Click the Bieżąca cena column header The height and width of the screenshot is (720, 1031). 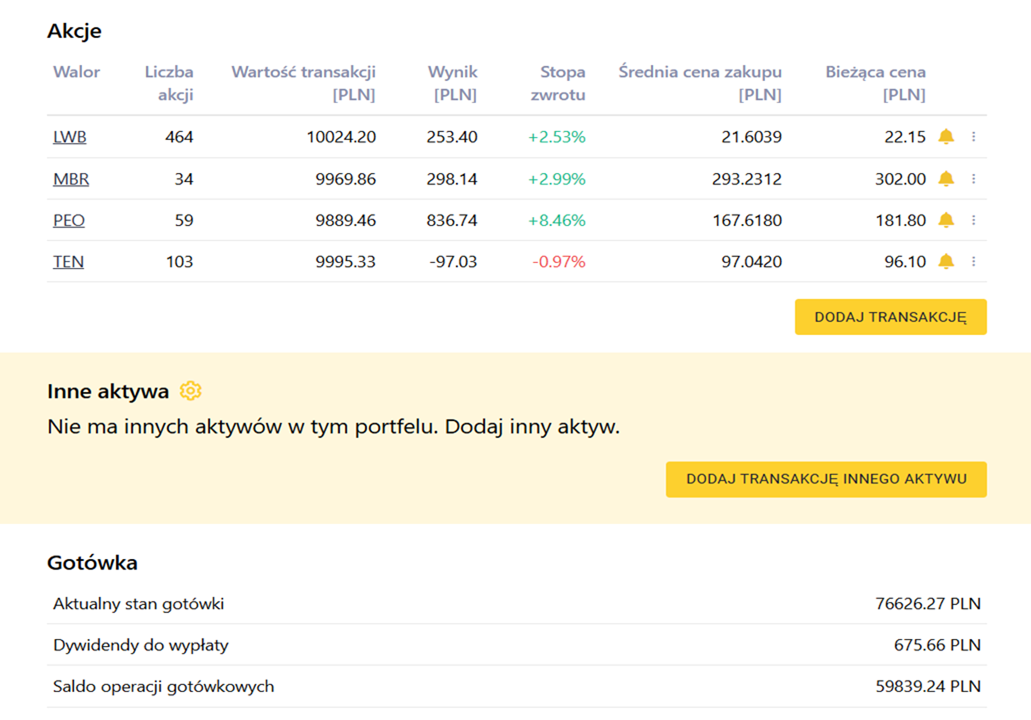click(875, 83)
